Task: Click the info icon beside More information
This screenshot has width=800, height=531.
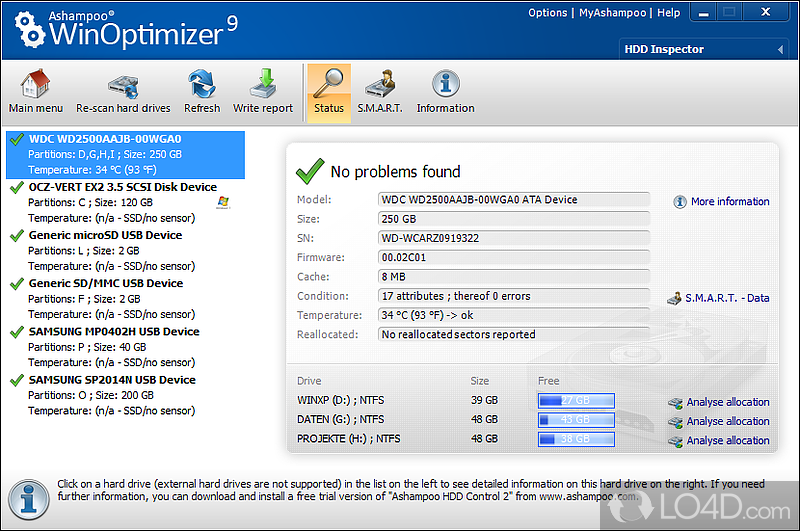Action: pos(681,201)
